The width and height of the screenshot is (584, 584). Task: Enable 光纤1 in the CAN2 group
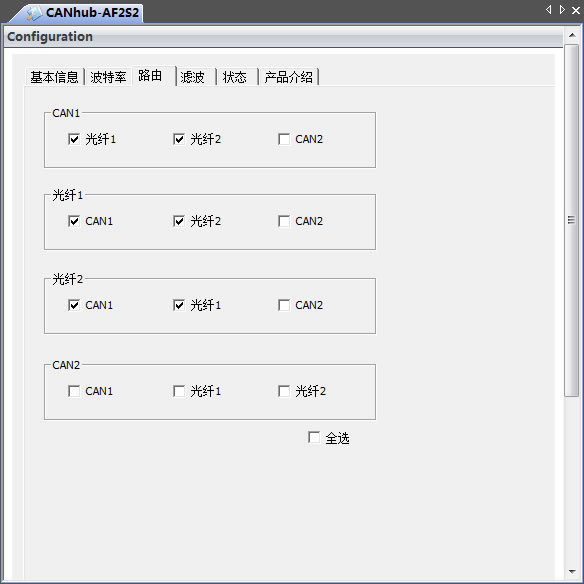click(x=179, y=391)
